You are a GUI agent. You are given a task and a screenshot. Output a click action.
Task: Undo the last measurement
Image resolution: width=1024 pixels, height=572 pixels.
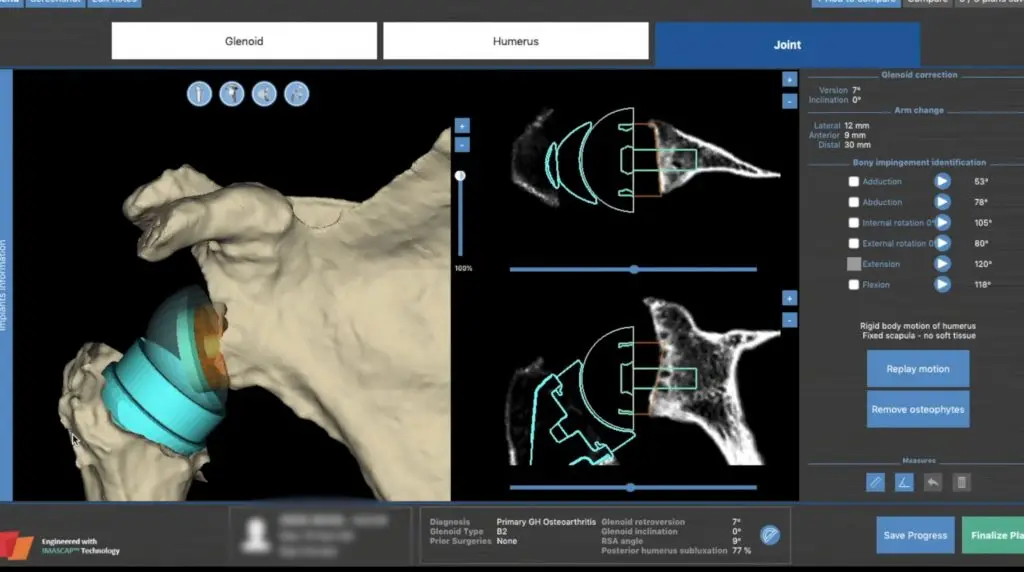click(x=933, y=482)
